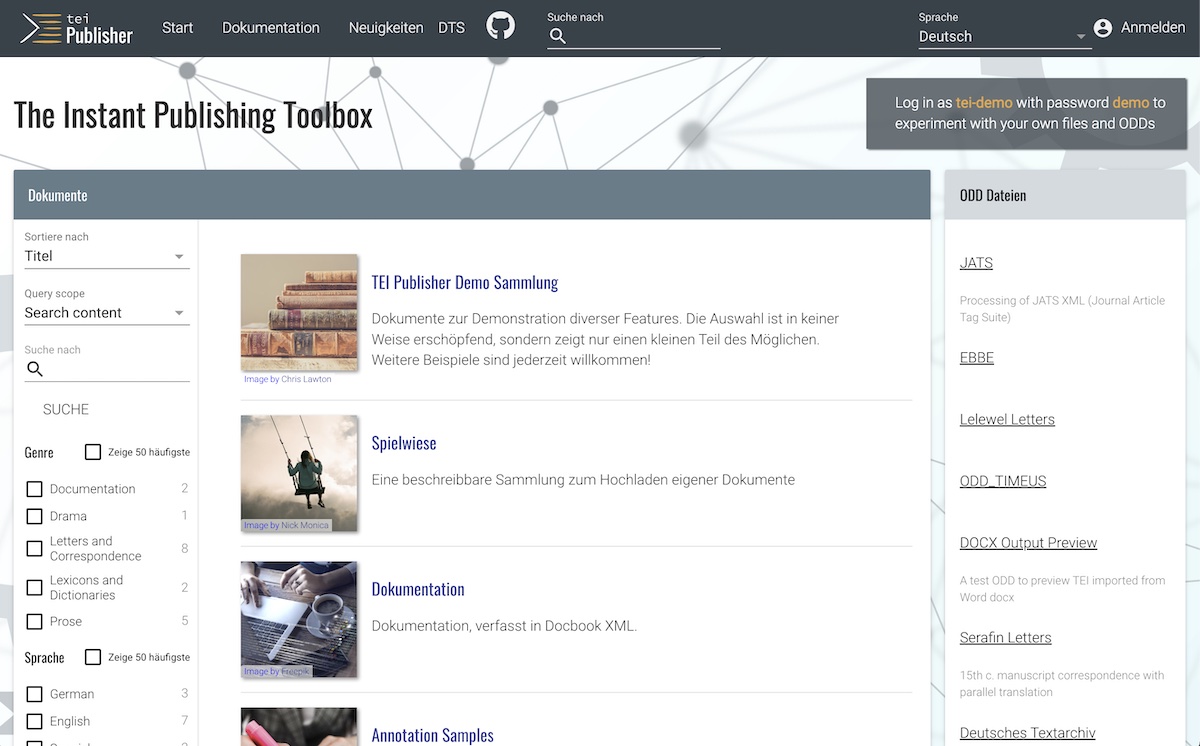Click the TEI Publisher logo

coord(77,28)
